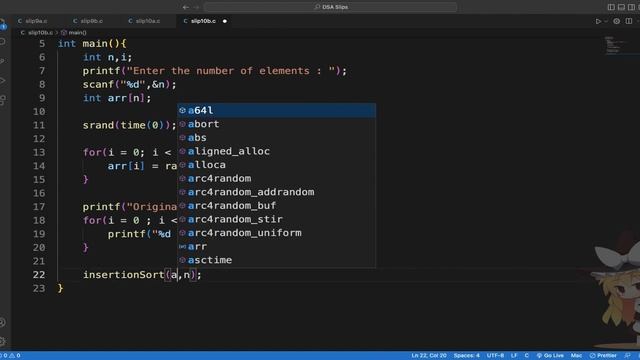Click "int arr[n];" on line 9

[117, 98]
